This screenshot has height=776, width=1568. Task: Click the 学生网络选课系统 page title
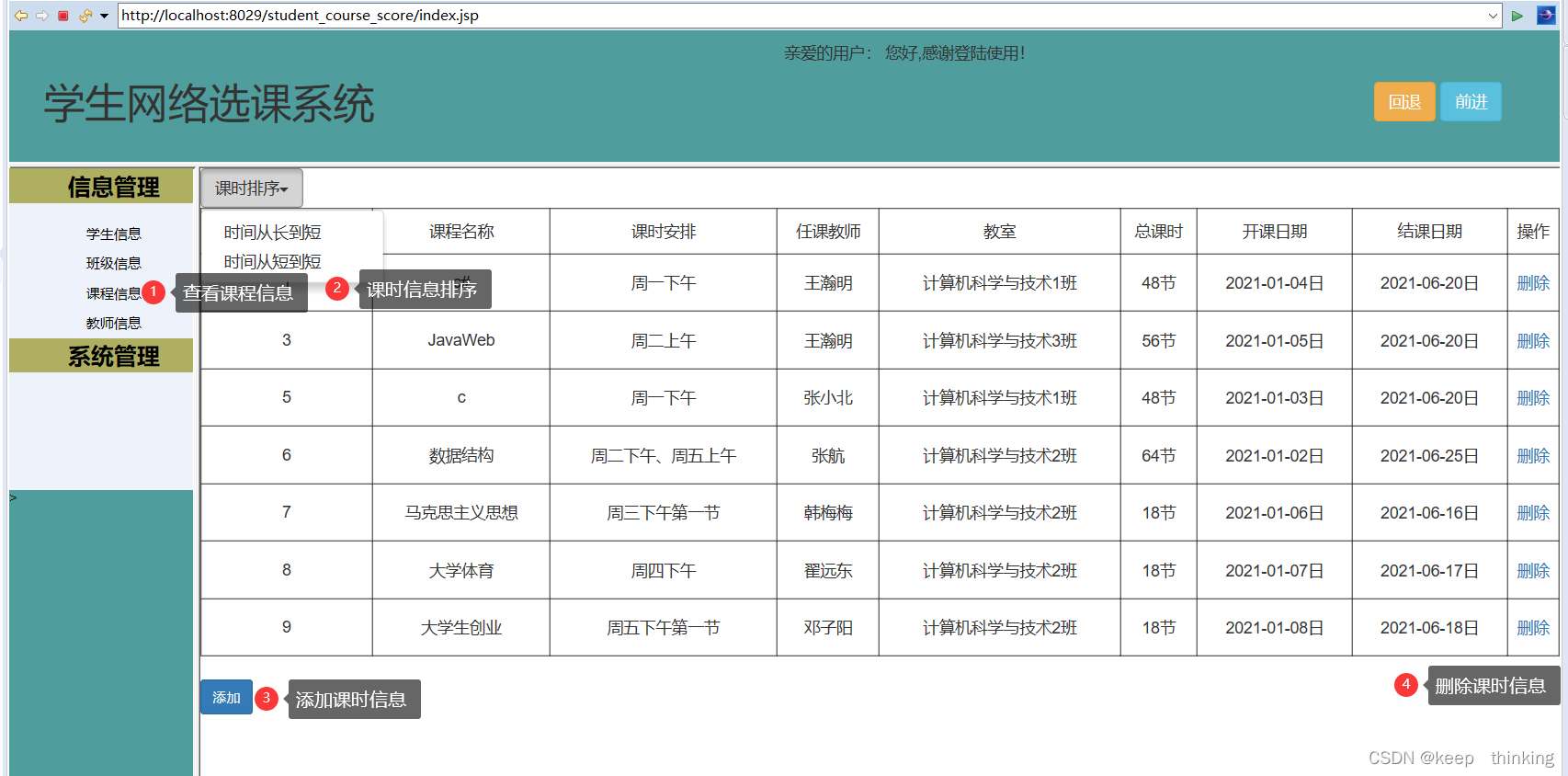pyautogui.click(x=210, y=104)
